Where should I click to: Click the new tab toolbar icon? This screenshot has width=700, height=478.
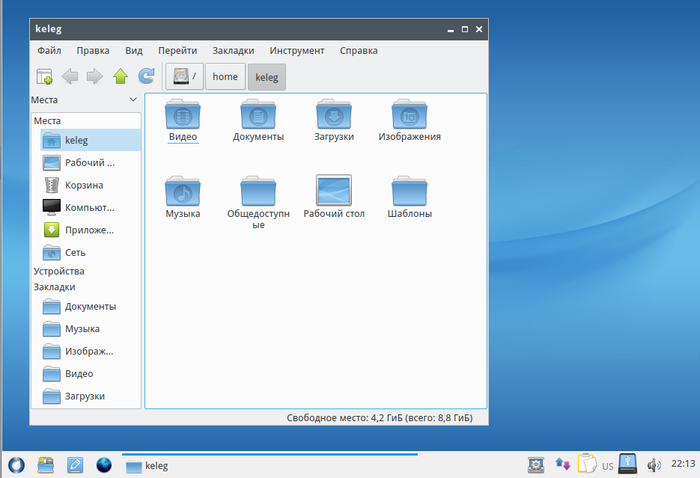45,76
